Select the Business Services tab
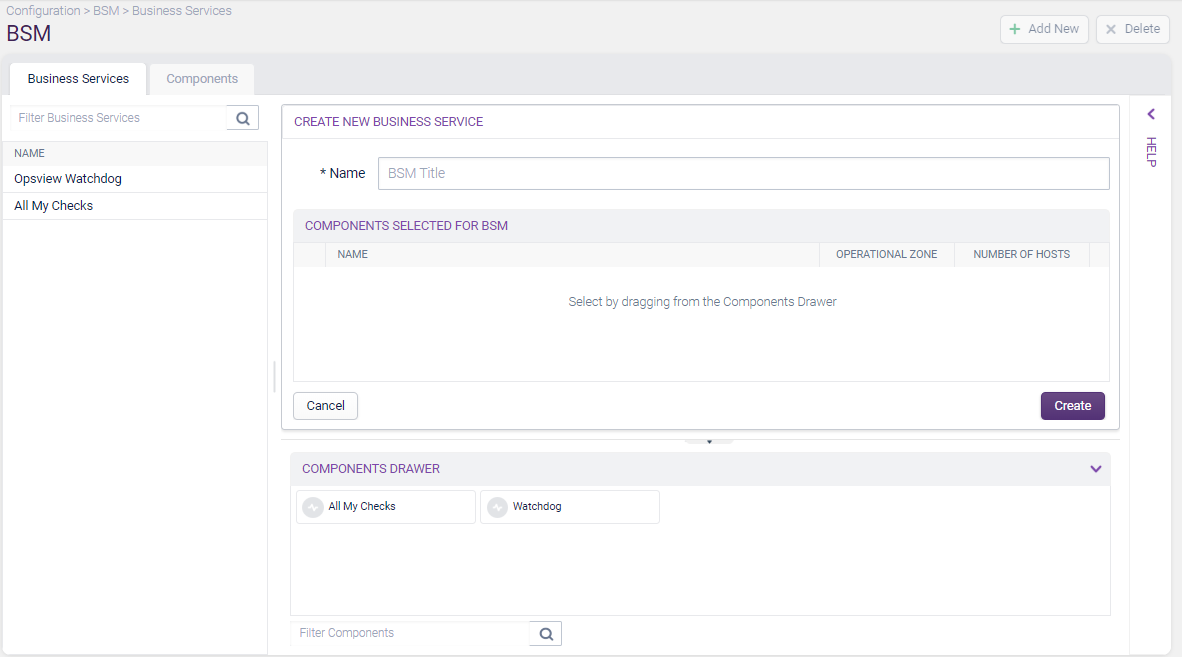The height and width of the screenshot is (657, 1182). point(78,79)
